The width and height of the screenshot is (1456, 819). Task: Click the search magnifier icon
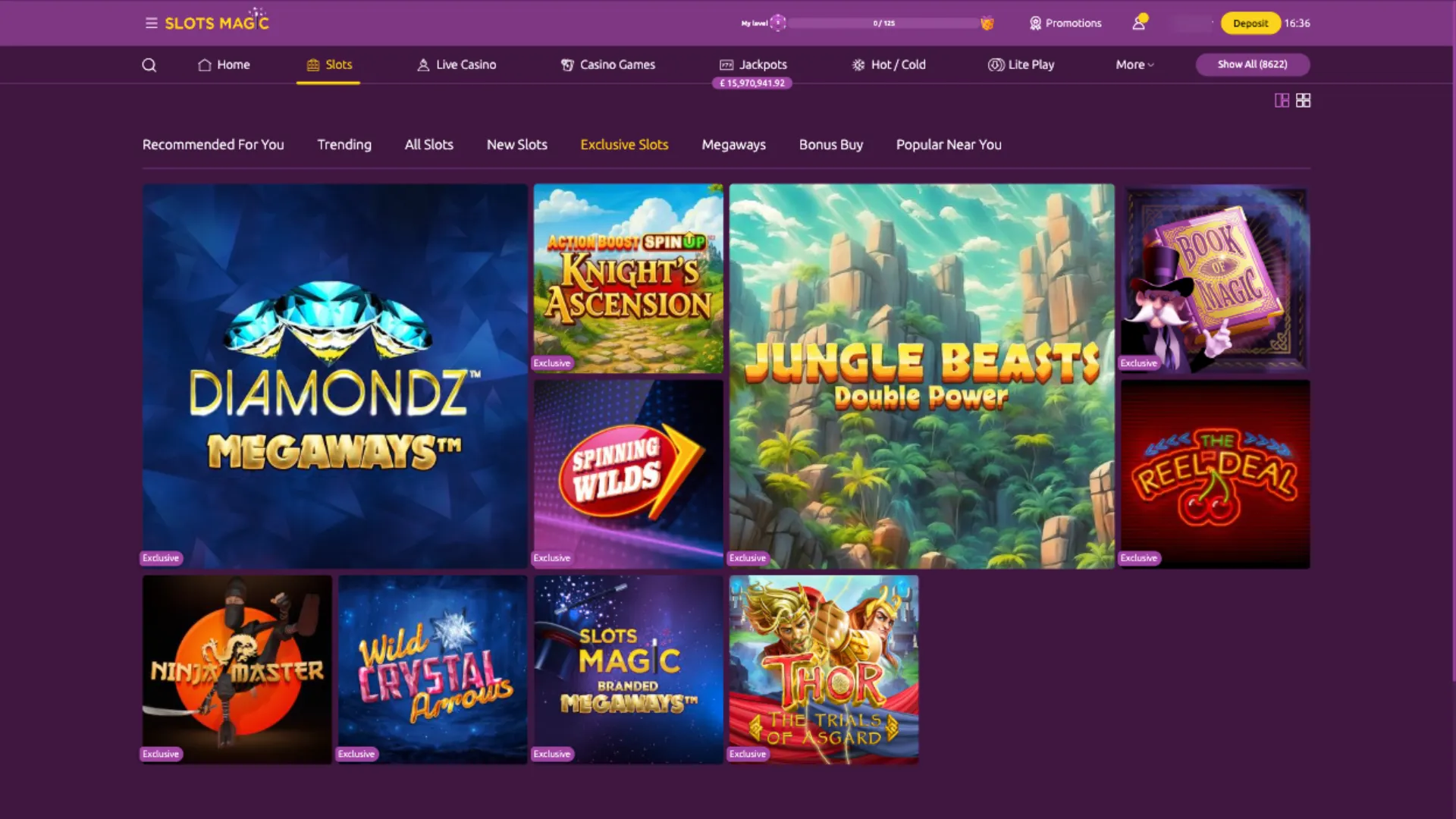coord(149,65)
